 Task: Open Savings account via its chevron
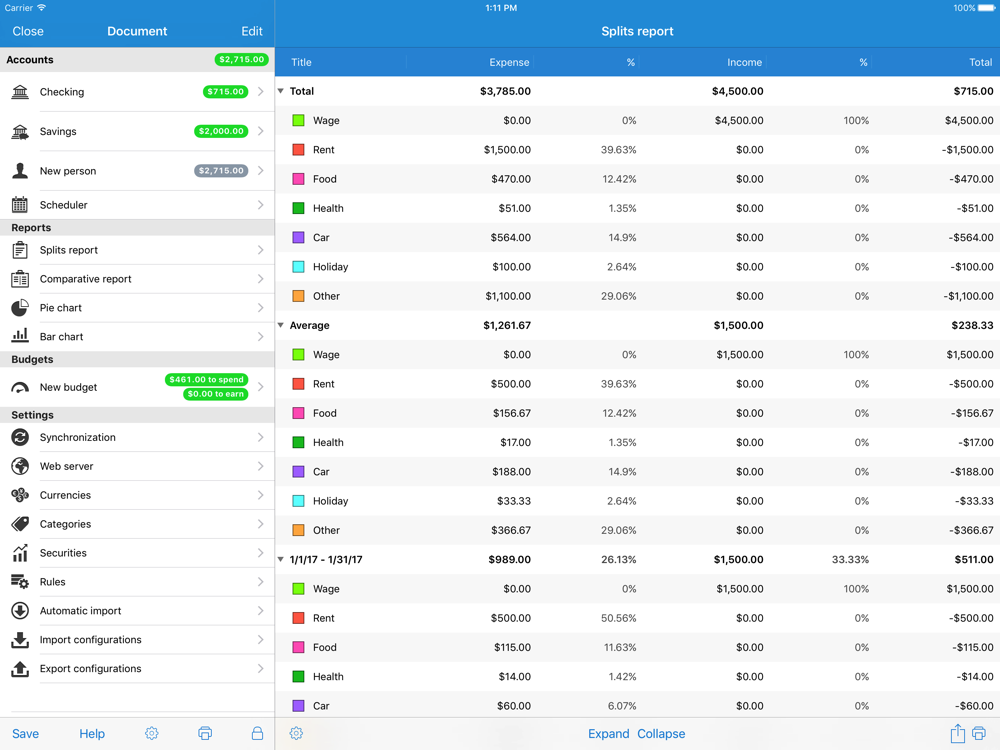[260, 131]
